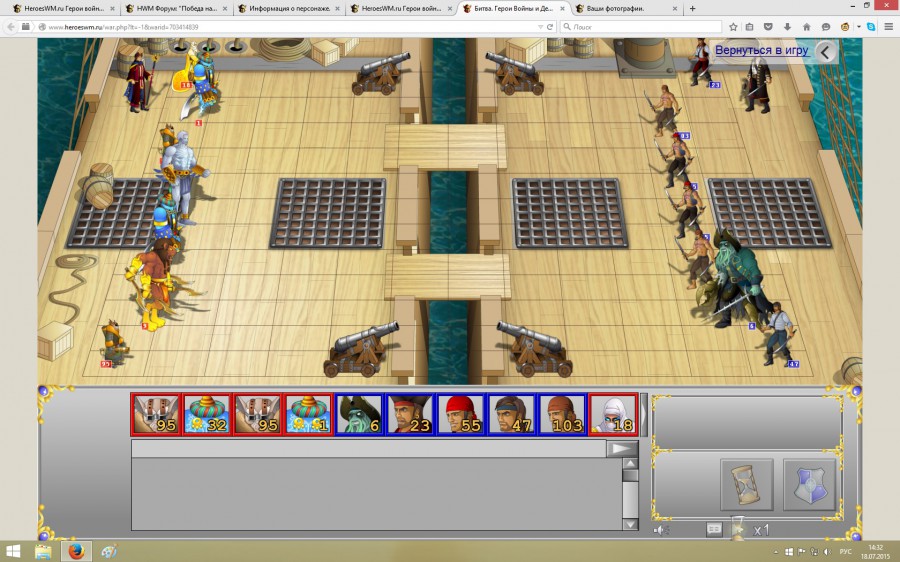Bookmark this page with star icon

coord(733,27)
